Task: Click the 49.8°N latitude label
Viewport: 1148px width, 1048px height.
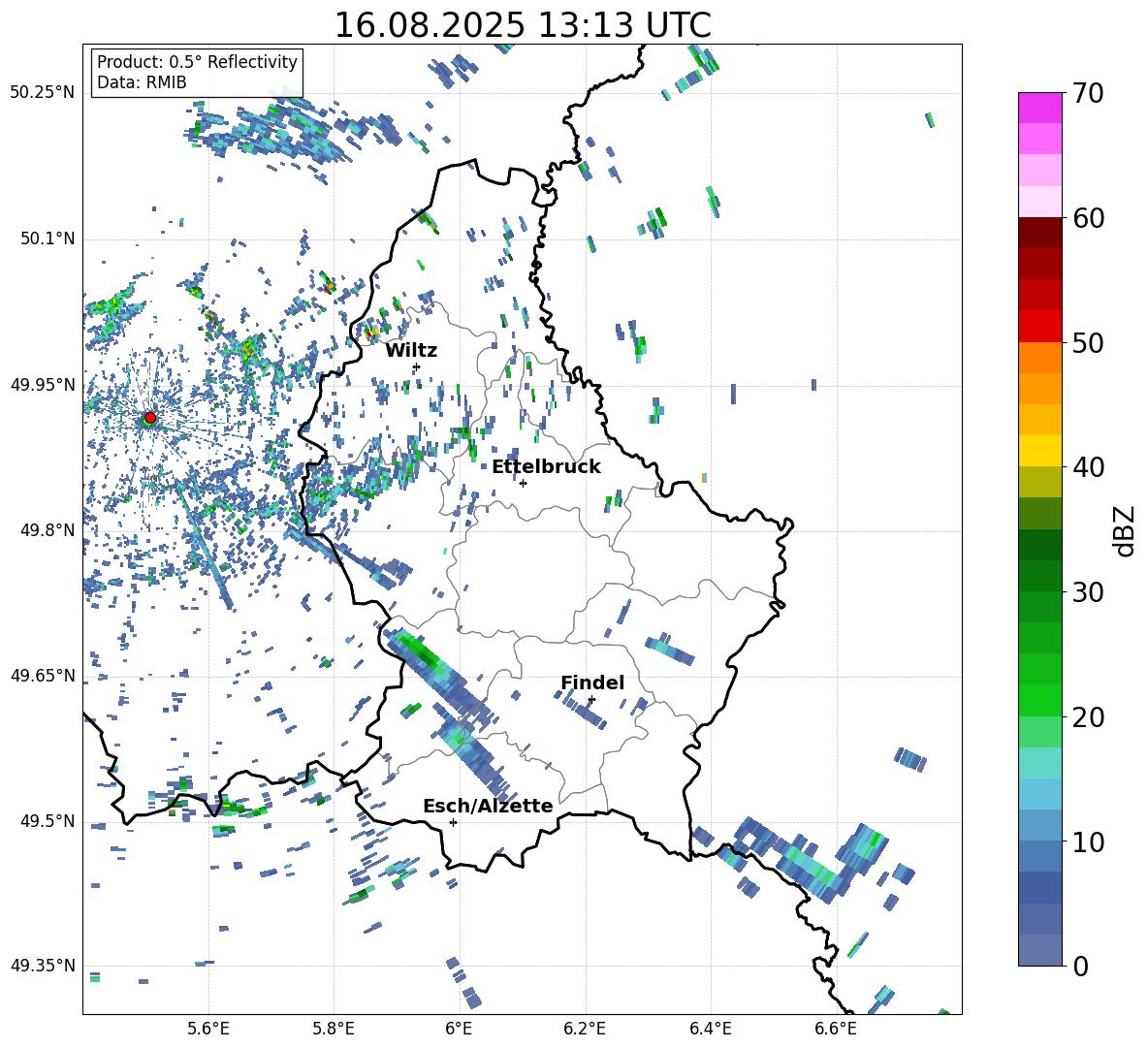Action: [47, 530]
